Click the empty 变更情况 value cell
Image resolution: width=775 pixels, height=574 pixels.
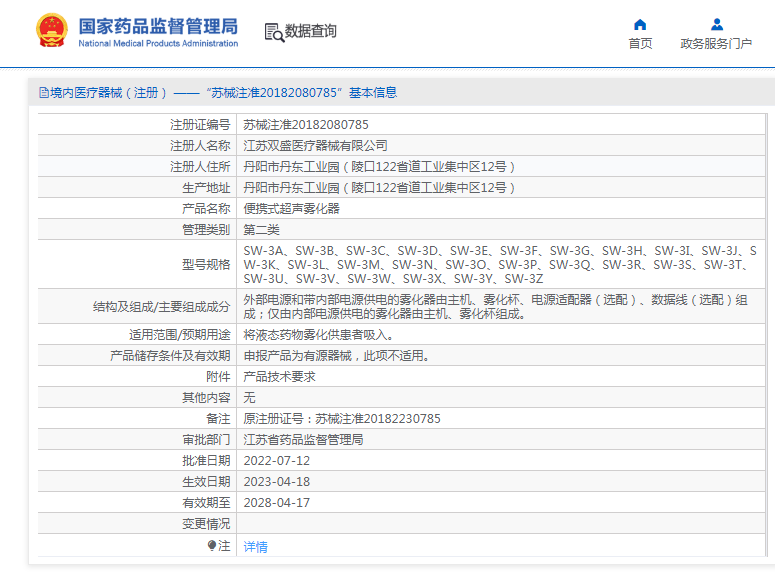[500, 524]
